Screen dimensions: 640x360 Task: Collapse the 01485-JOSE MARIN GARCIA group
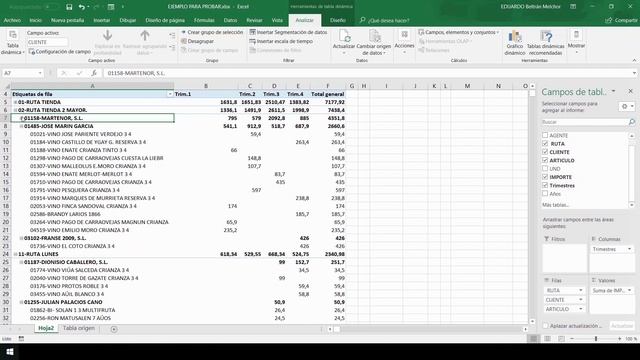tap(21, 126)
